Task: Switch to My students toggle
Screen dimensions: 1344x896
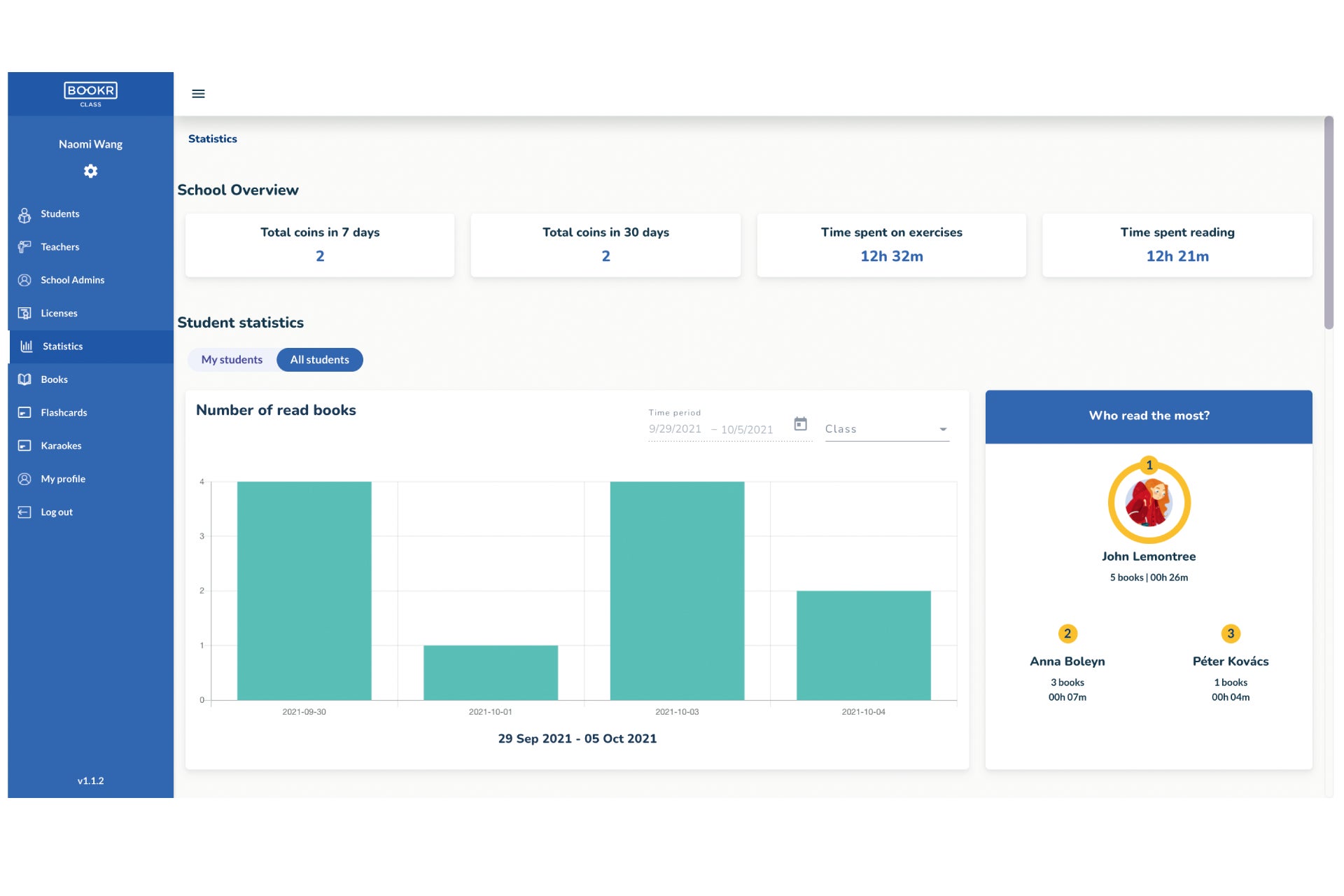Action: coord(232,360)
